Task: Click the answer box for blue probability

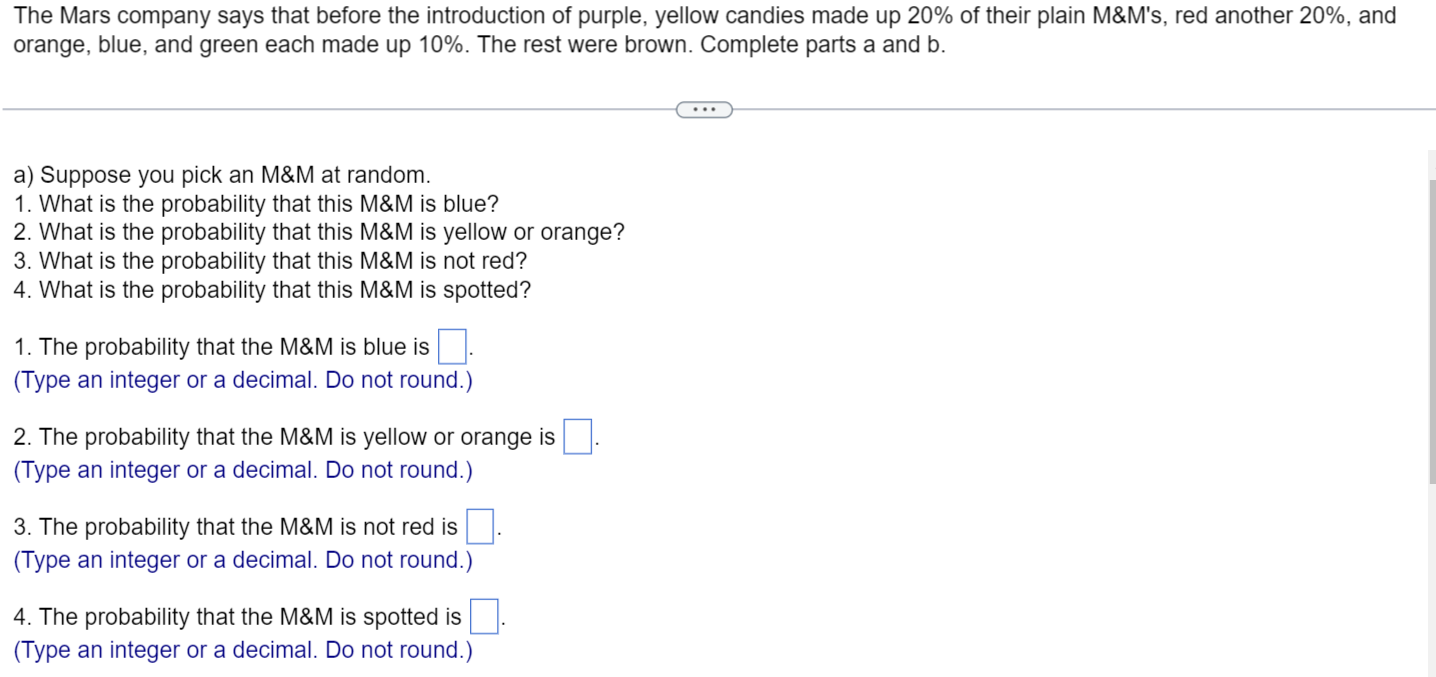Action: click(x=450, y=347)
